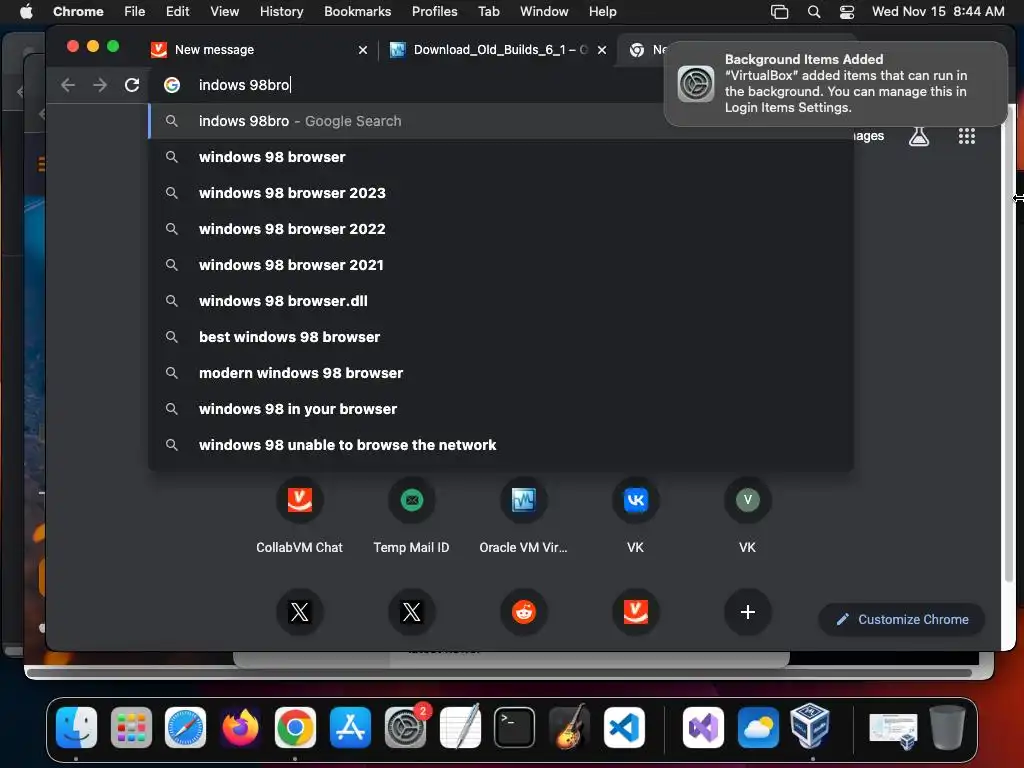Screen dimensions: 1024x768
Task: Launch GarageBand from the Dock
Action: 569,727
